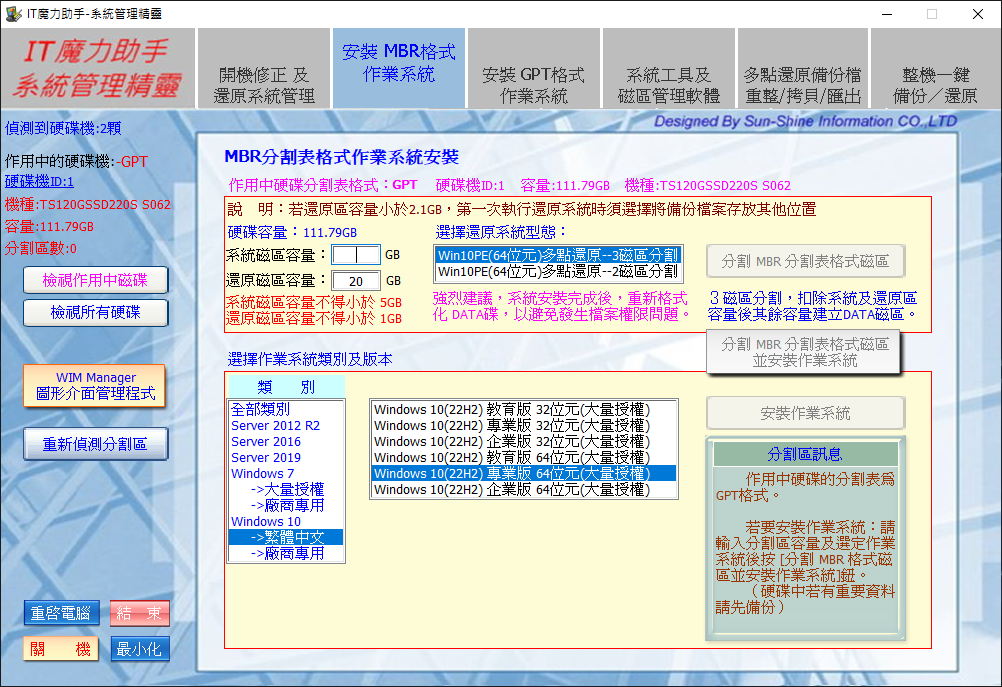Switch to 安裝 GPT格式作業系統 tab
The image size is (1002, 687).
533,86
